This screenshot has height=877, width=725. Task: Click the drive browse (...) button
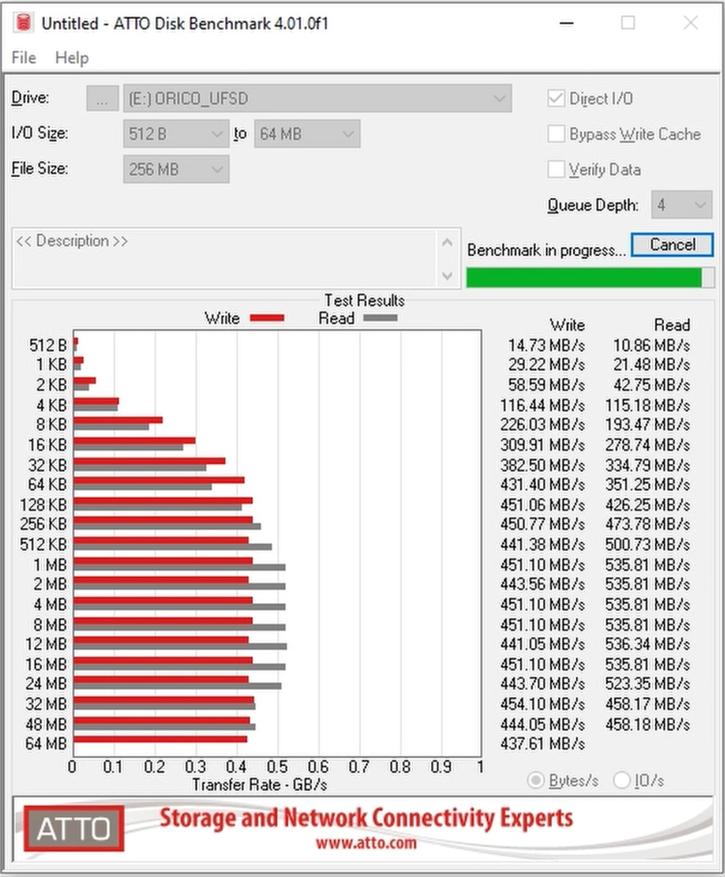[x=102, y=98]
